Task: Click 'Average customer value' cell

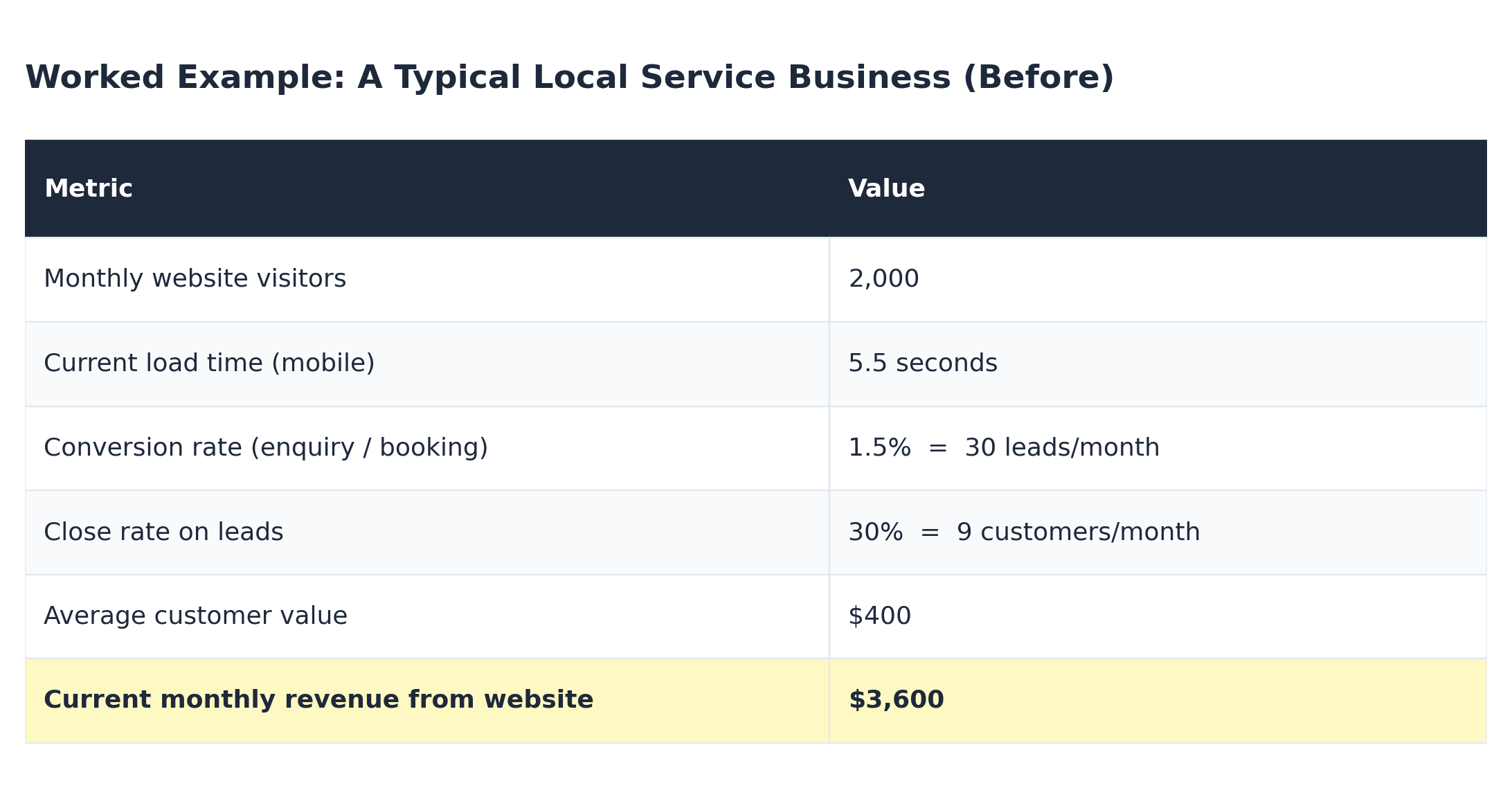Action: pyautogui.click(x=427, y=617)
